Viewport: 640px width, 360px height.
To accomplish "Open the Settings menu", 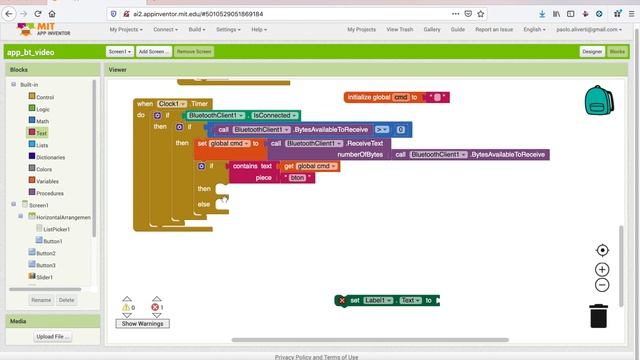I will [228, 29].
